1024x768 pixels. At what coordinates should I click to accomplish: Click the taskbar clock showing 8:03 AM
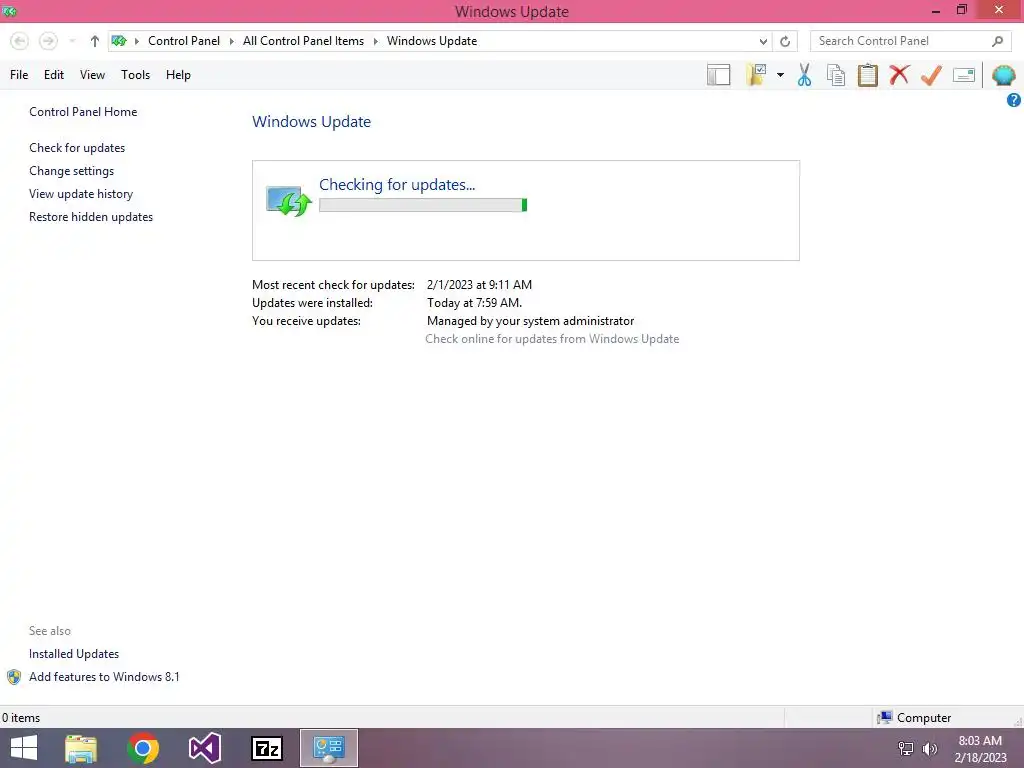[980, 749]
